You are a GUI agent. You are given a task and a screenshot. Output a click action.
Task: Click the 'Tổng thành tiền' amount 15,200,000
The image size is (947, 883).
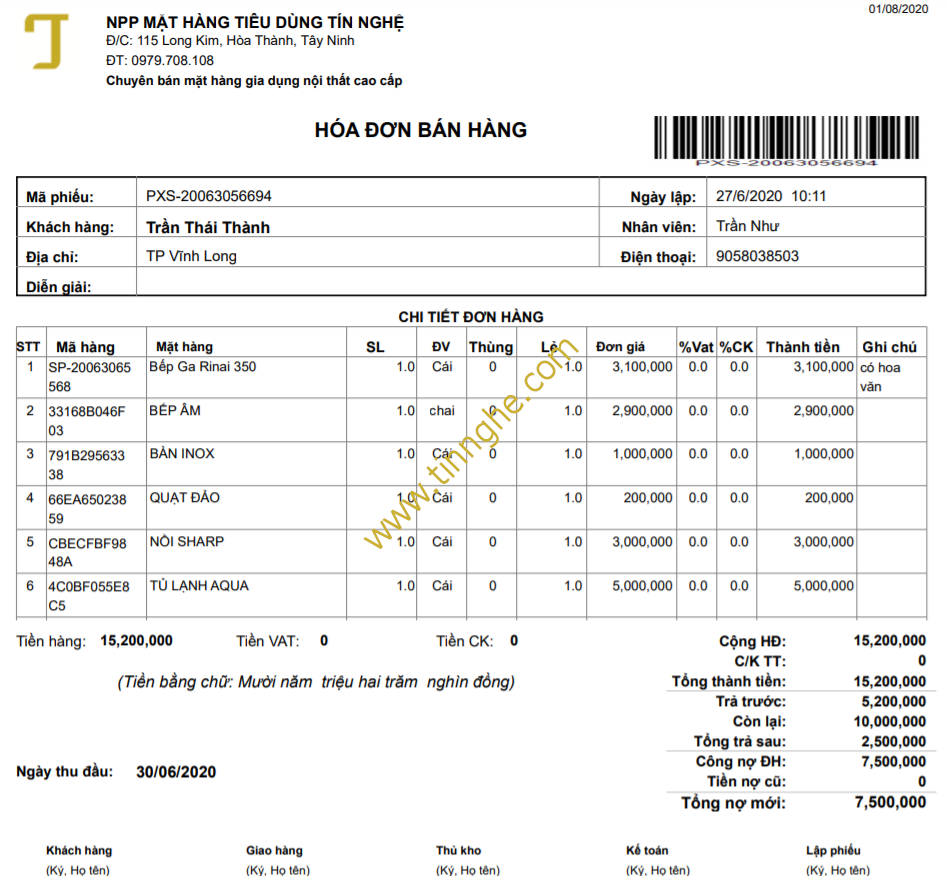(890, 681)
